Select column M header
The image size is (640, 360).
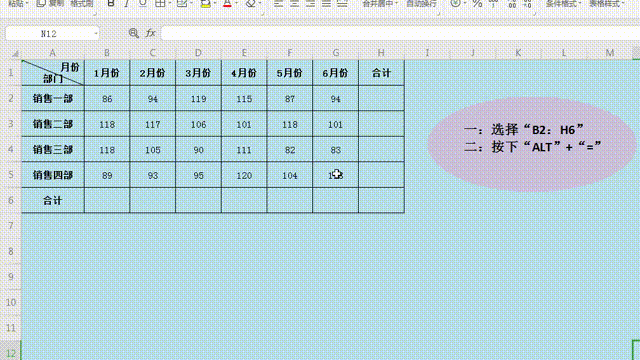[x=610, y=53]
